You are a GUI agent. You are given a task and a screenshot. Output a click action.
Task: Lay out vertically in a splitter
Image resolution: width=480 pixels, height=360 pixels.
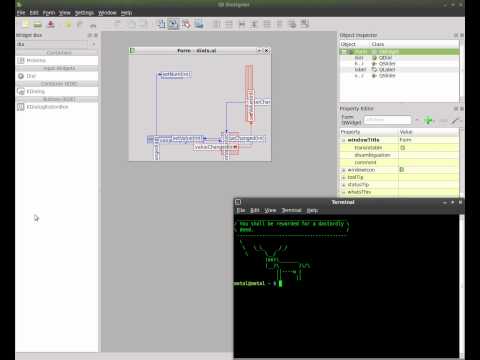click(254, 24)
